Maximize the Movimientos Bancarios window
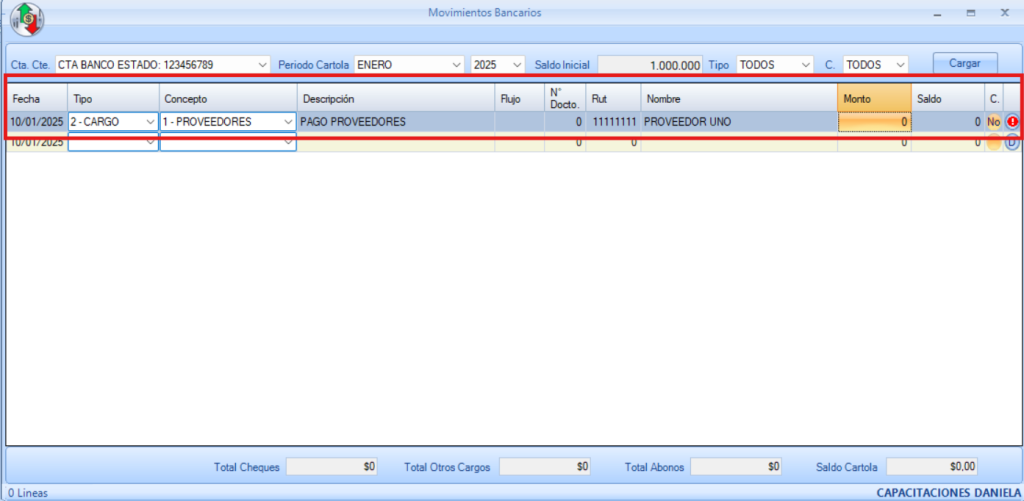 pos(970,13)
